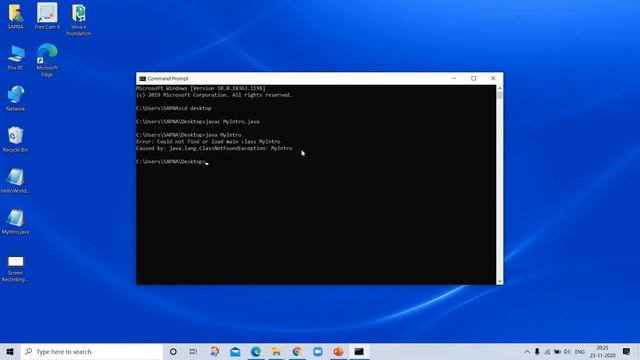Click the Microsoft Windows version line
The width and height of the screenshot is (640, 360).
tap(201, 88)
